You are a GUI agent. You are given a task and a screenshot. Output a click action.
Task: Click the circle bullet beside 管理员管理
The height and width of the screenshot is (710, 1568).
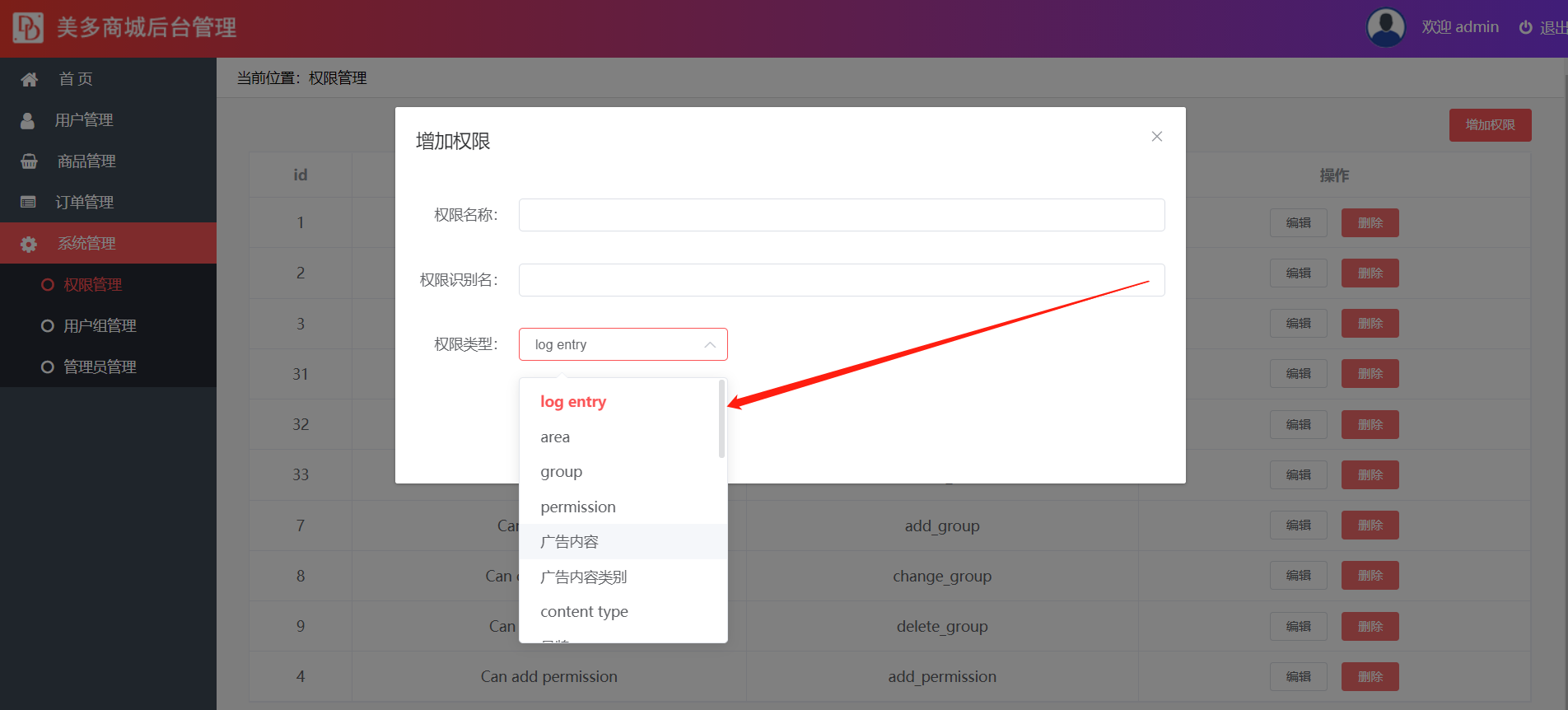click(x=48, y=367)
